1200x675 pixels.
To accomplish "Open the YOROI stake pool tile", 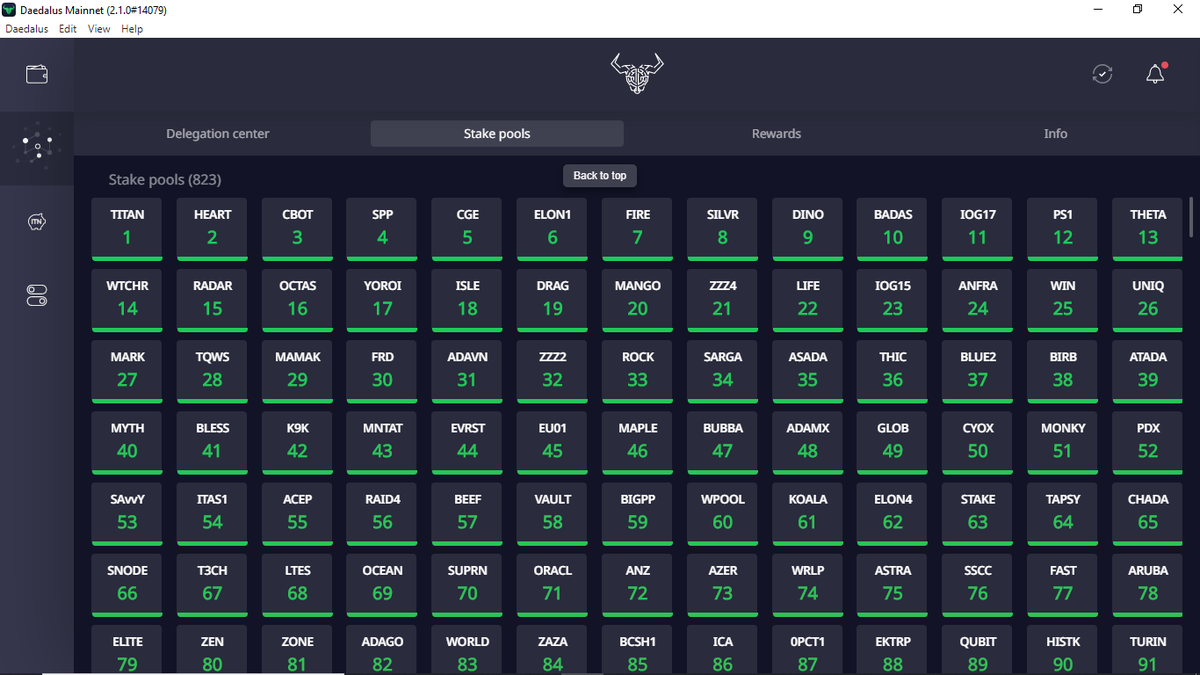I will point(382,301).
